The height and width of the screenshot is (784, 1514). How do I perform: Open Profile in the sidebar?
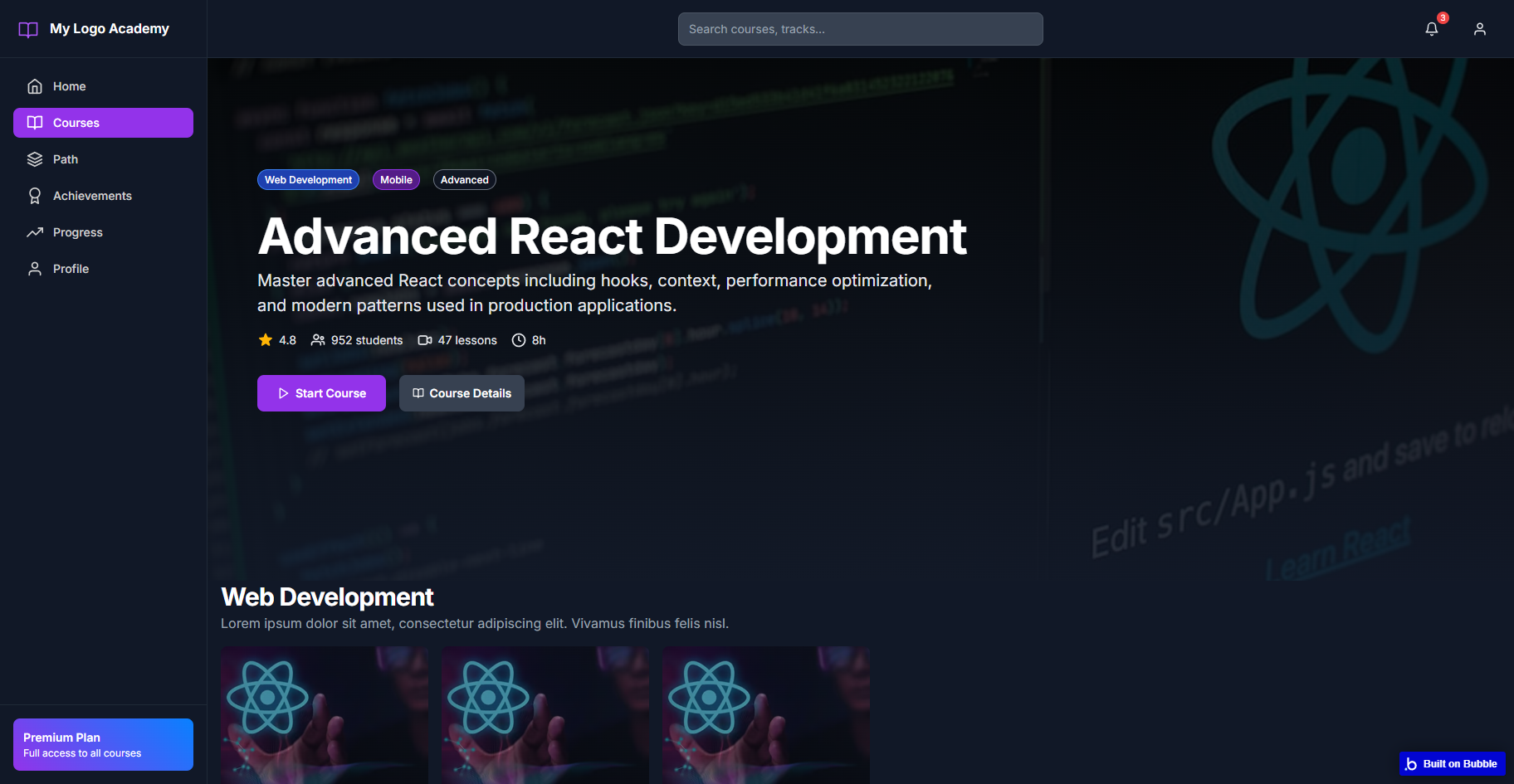[x=103, y=269]
